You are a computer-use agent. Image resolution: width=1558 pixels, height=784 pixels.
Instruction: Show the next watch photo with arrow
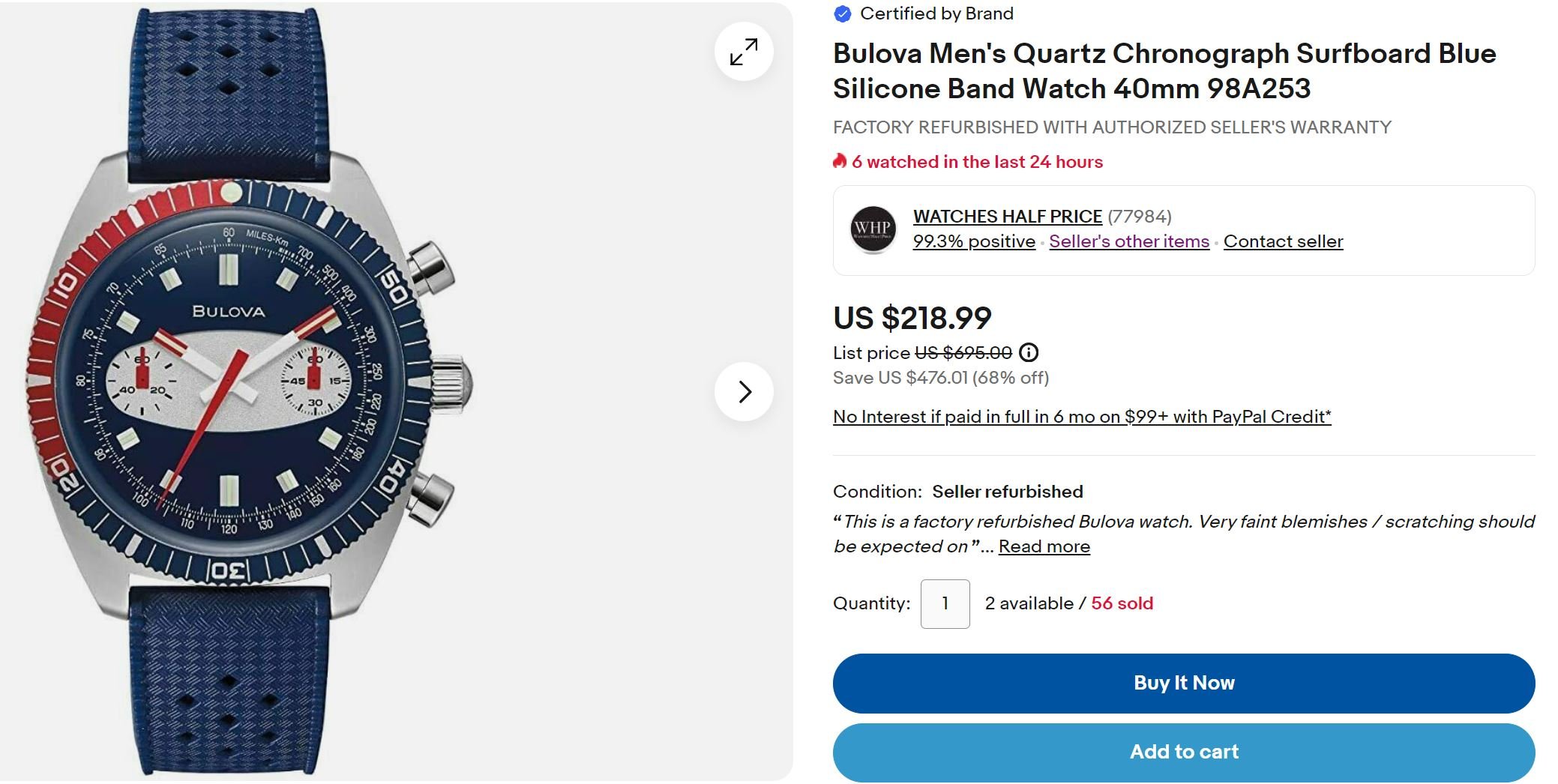(744, 391)
